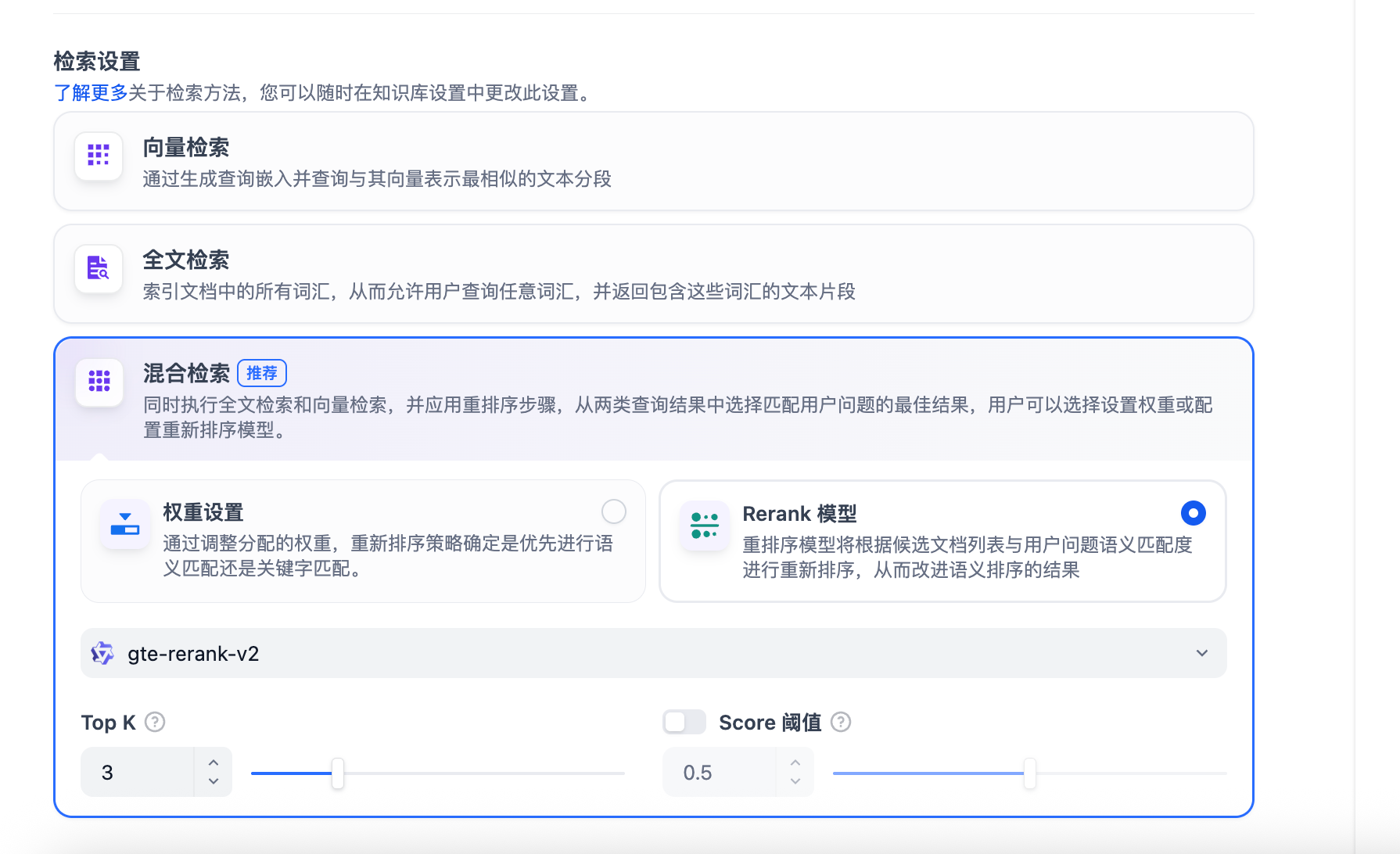
Task: Click the chevron on the rerank model selector
Action: 1202,653
